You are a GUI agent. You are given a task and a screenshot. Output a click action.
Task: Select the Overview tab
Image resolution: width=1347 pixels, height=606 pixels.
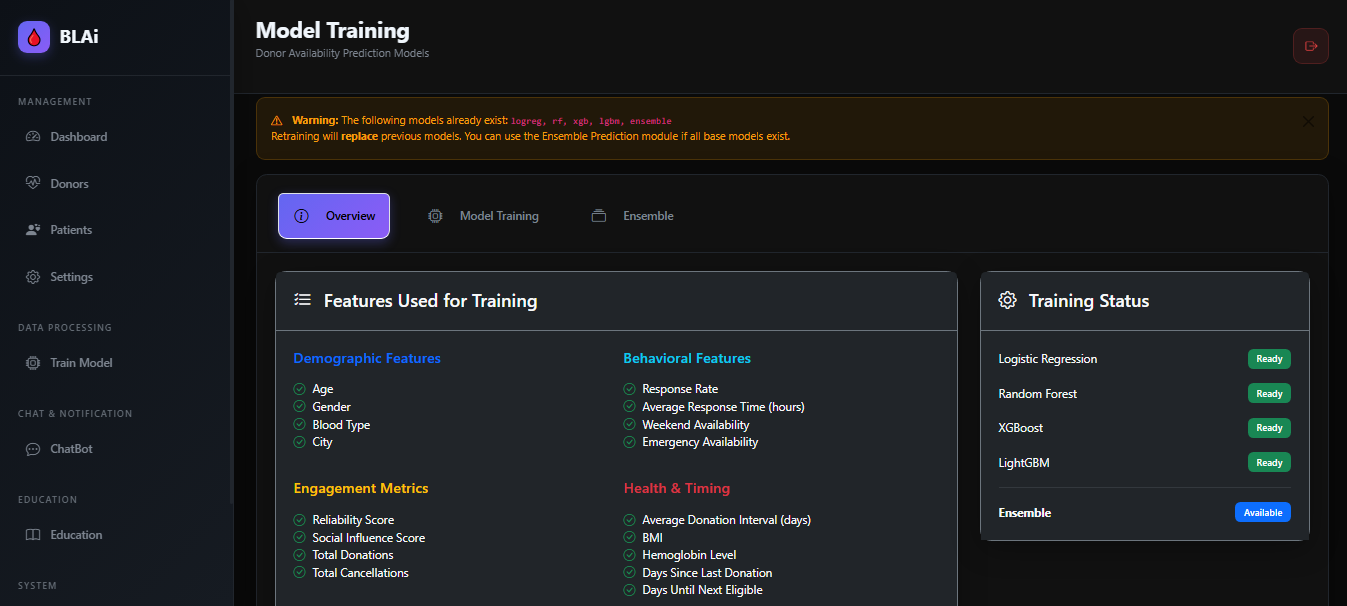pyautogui.click(x=334, y=216)
